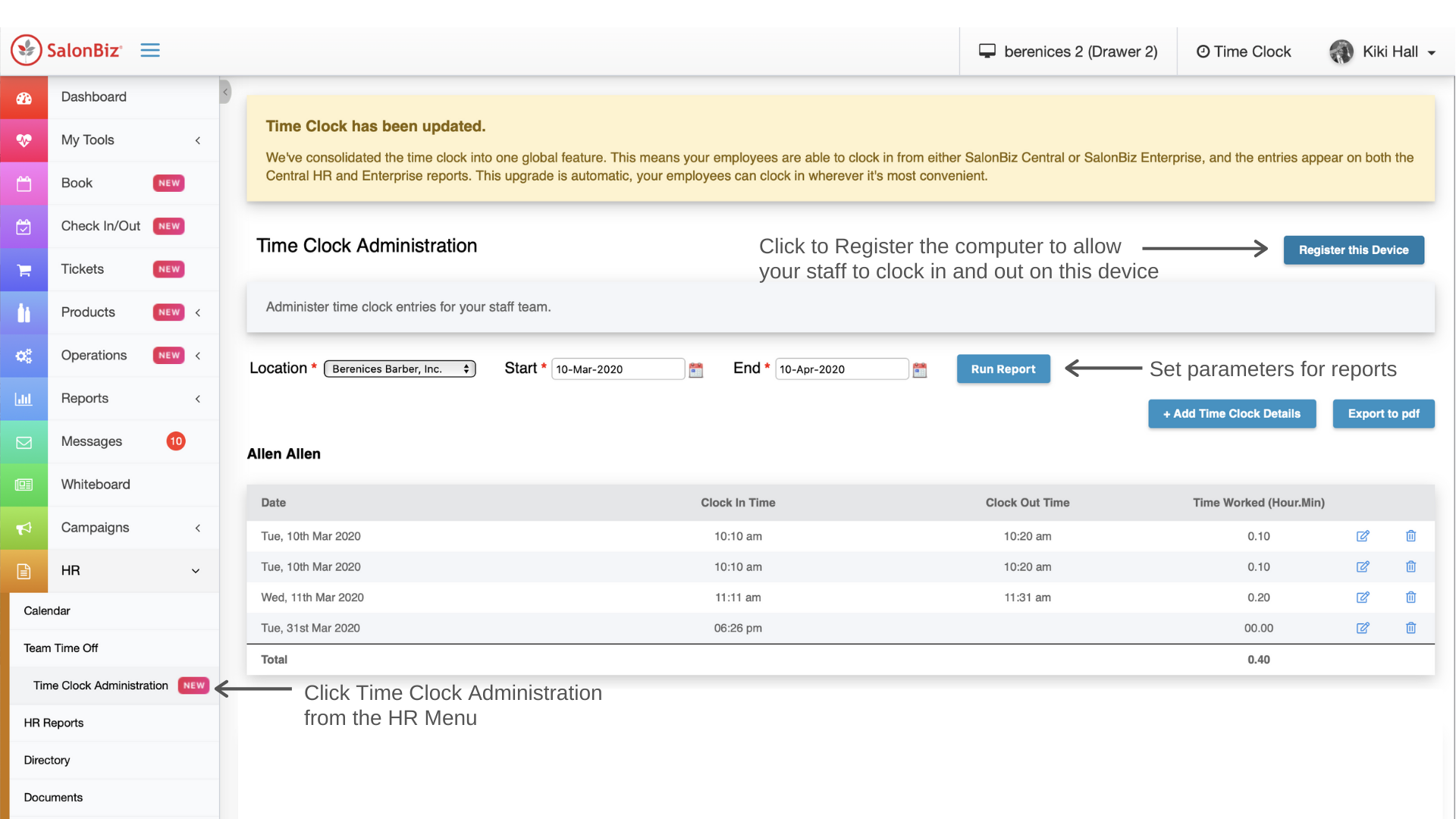Expand the Campaigns submenu chevron
Viewport: 1456px width, 819px height.
click(x=198, y=528)
